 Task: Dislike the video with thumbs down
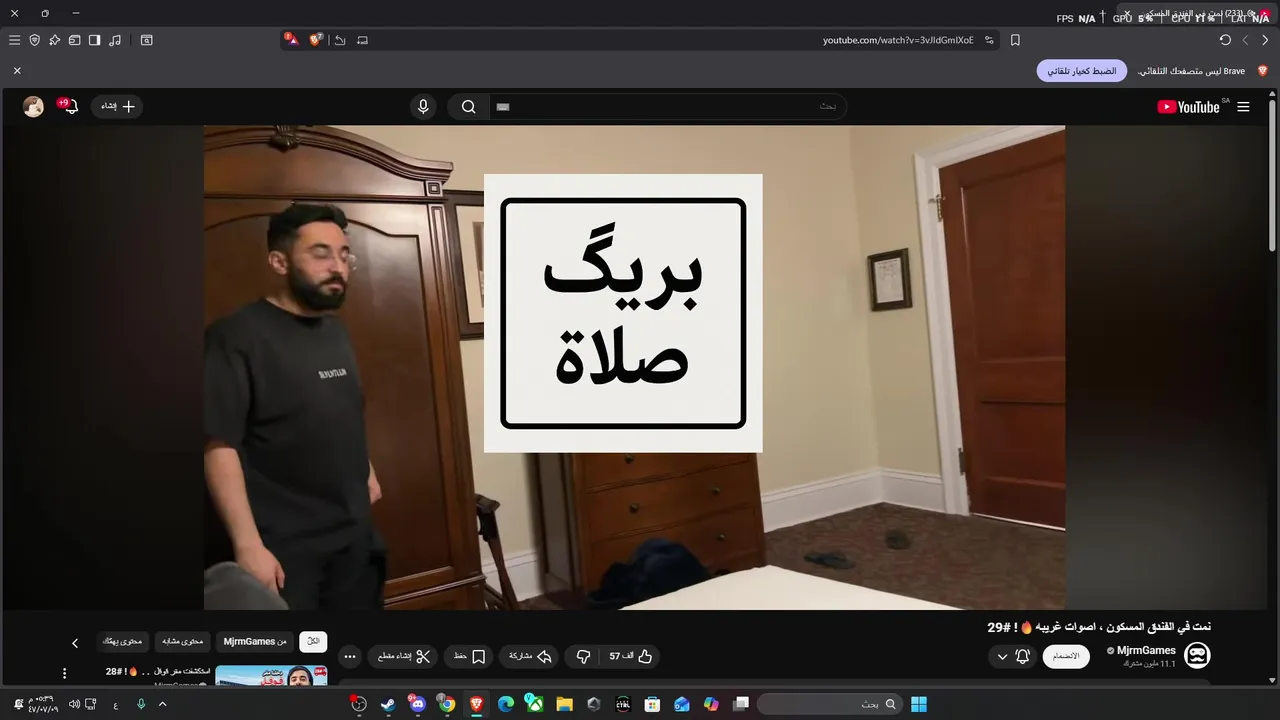(583, 656)
